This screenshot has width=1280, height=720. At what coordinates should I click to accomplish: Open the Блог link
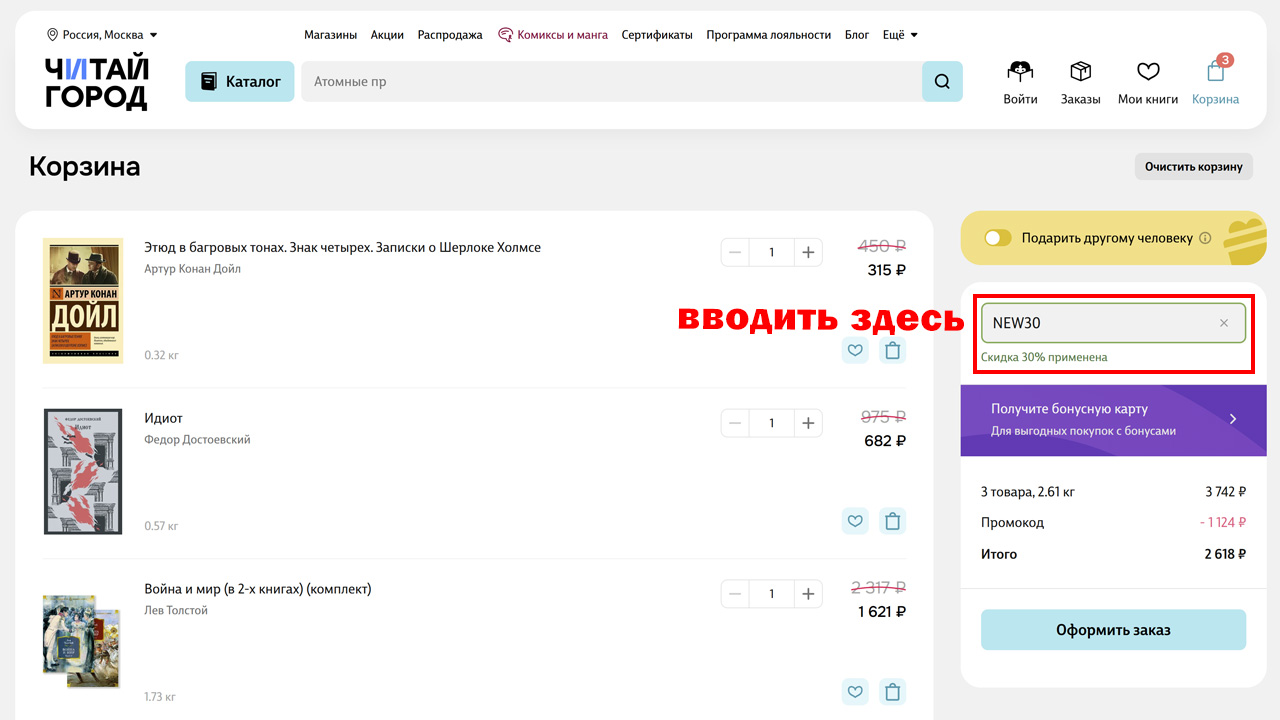click(857, 35)
